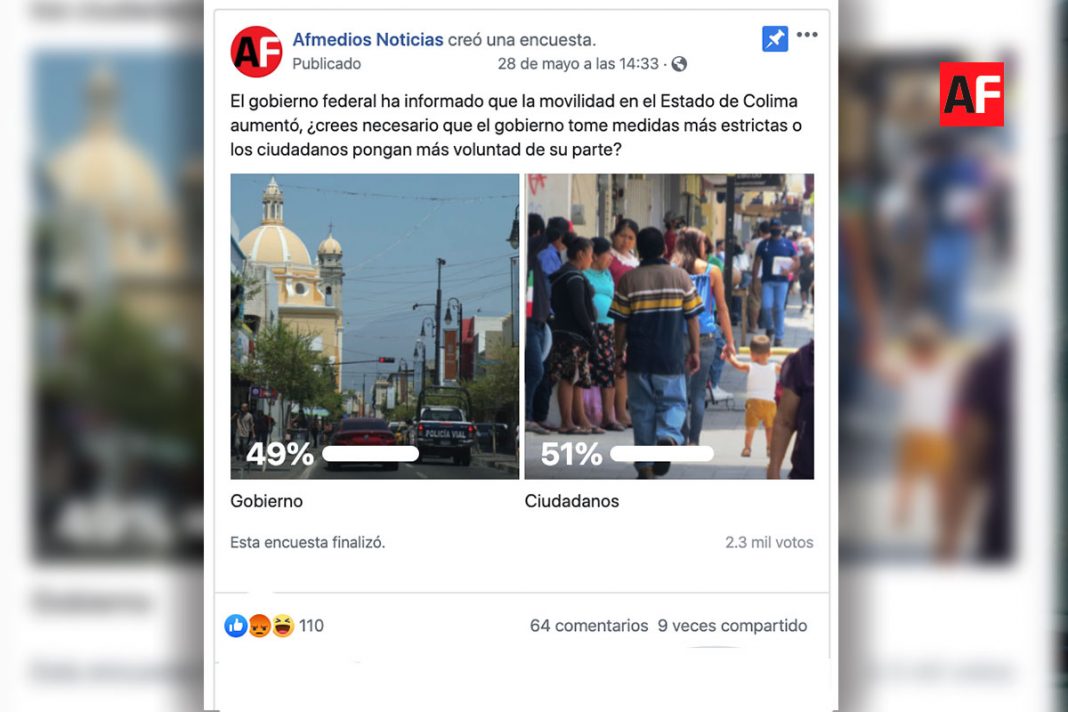Click the laughing face reaction icon
The image size is (1068, 712).
click(283, 625)
